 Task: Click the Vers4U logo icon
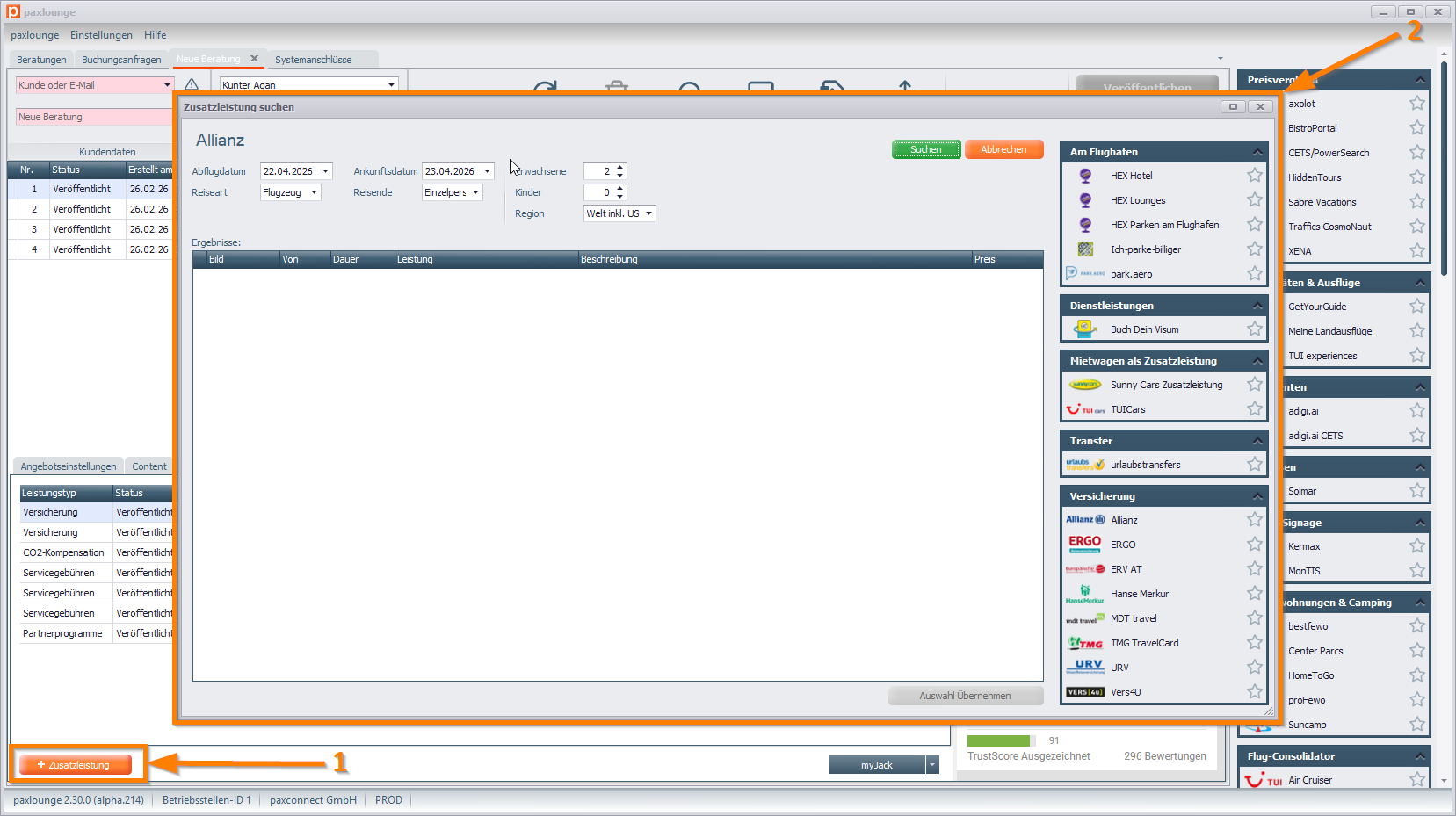click(1085, 692)
